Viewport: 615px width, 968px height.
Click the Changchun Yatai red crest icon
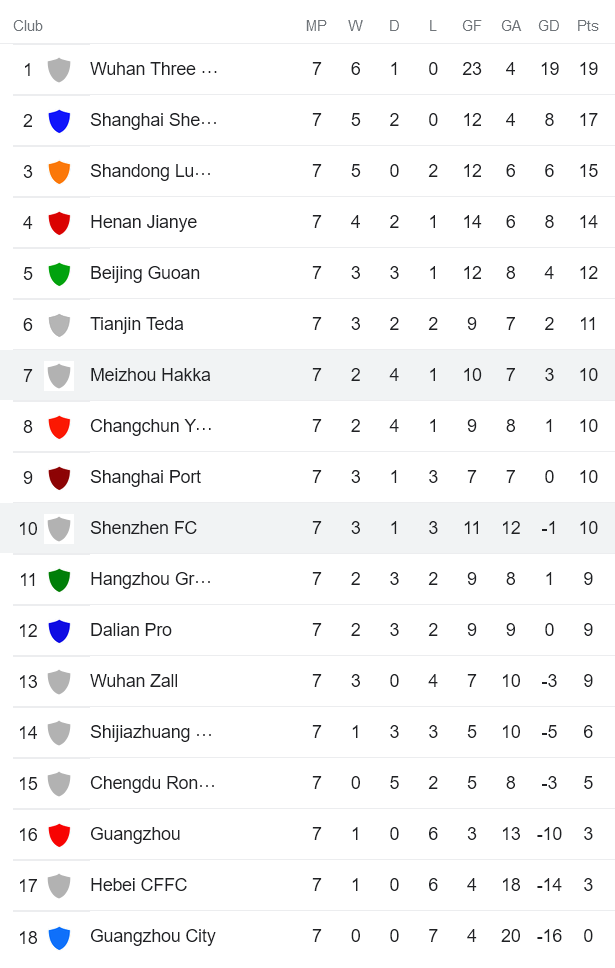pos(59,426)
